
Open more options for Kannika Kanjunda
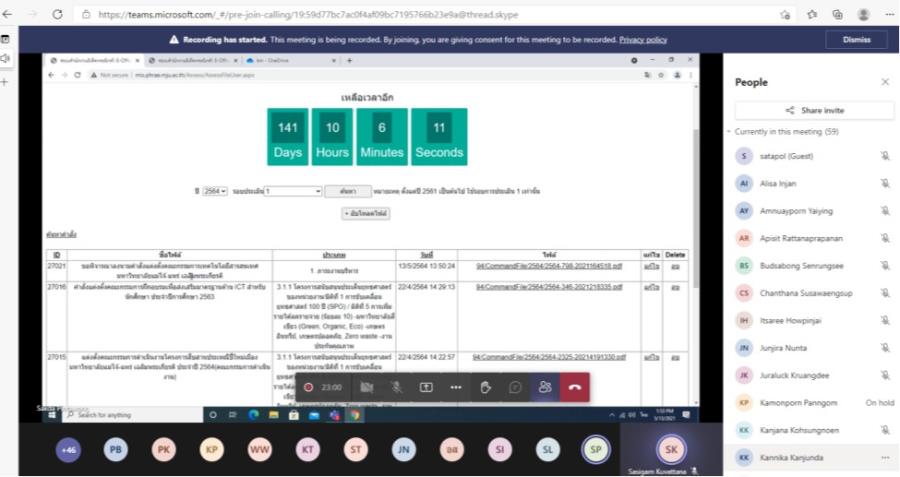[x=884, y=457]
